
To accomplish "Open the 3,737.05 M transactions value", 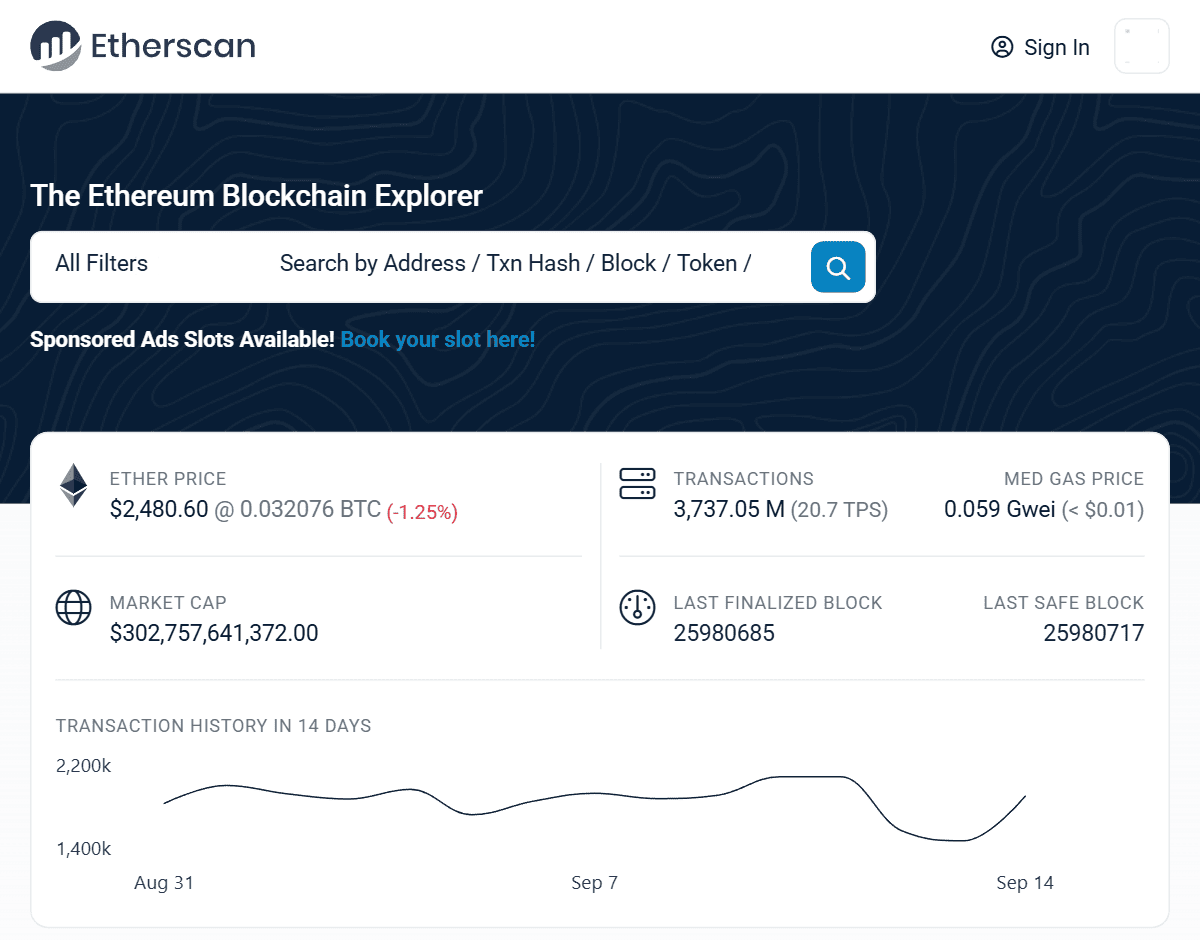I will click(729, 510).
